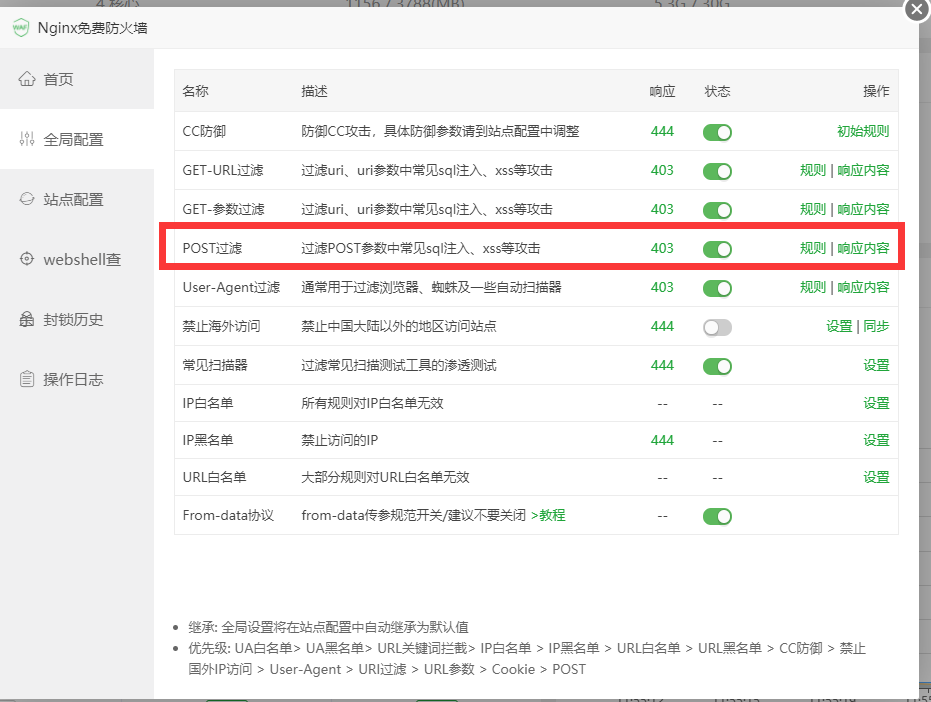Click the 444 response code for IP黑名单
931x702 pixels.
(x=662, y=440)
